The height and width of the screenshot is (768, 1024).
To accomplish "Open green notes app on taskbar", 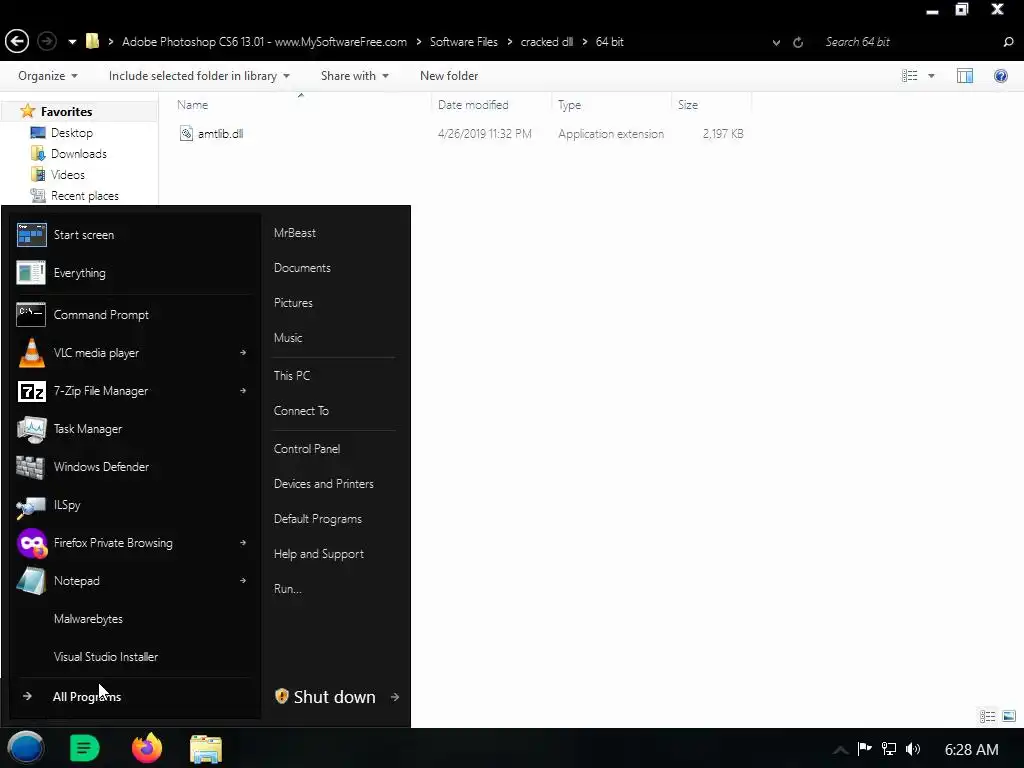I will [84, 748].
